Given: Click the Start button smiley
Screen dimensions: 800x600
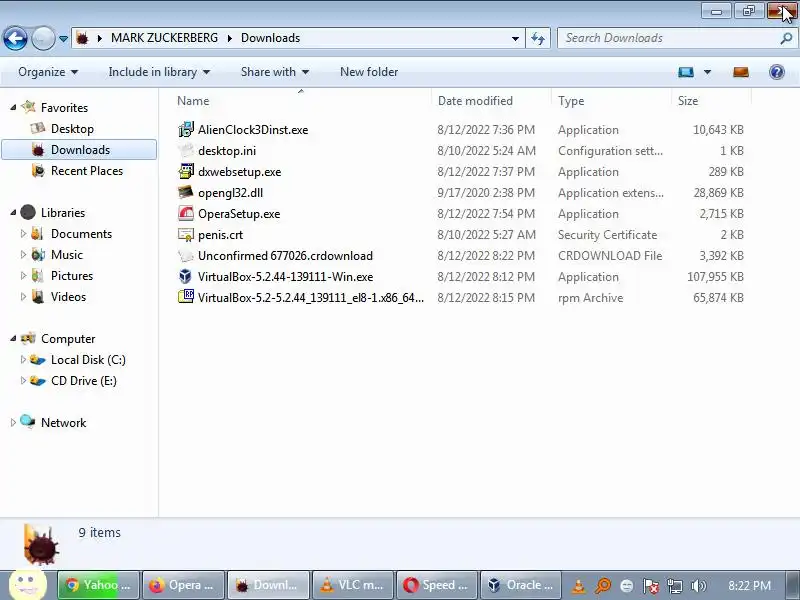Looking at the screenshot, I should [27, 584].
